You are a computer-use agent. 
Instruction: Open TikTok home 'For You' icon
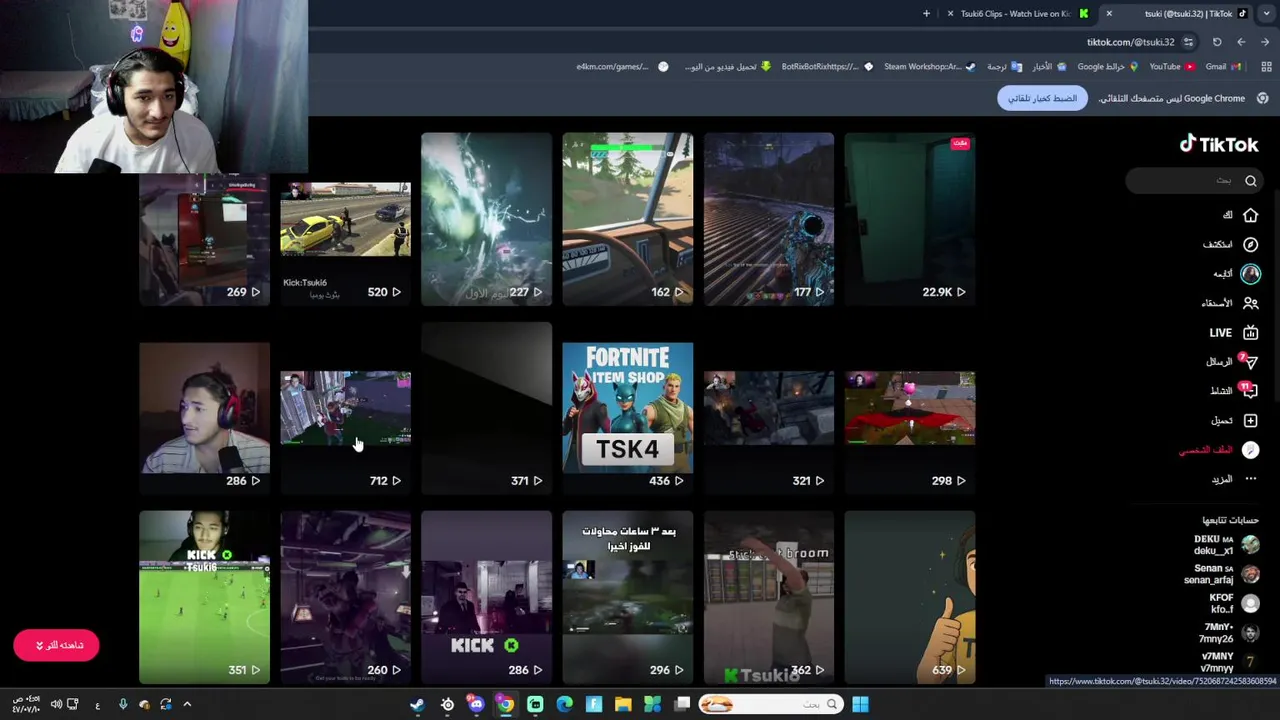pyautogui.click(x=1250, y=215)
